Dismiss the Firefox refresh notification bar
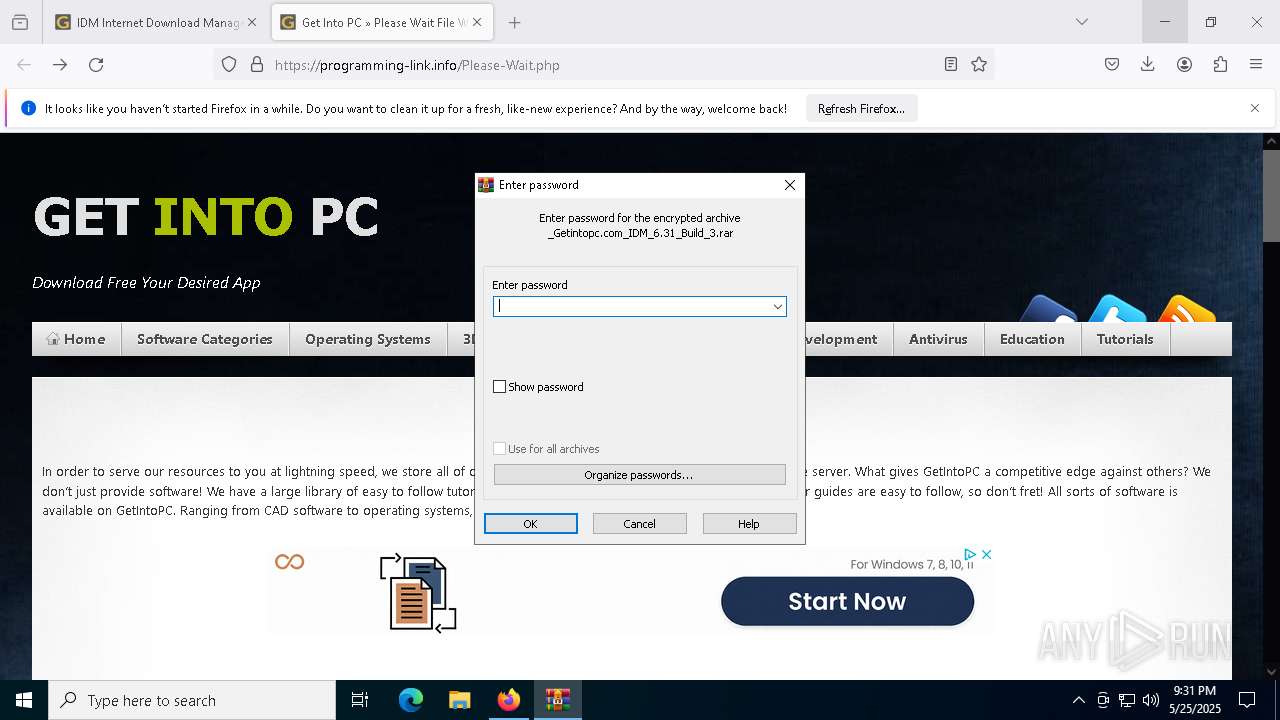The width and height of the screenshot is (1280, 720). pyautogui.click(x=1255, y=108)
